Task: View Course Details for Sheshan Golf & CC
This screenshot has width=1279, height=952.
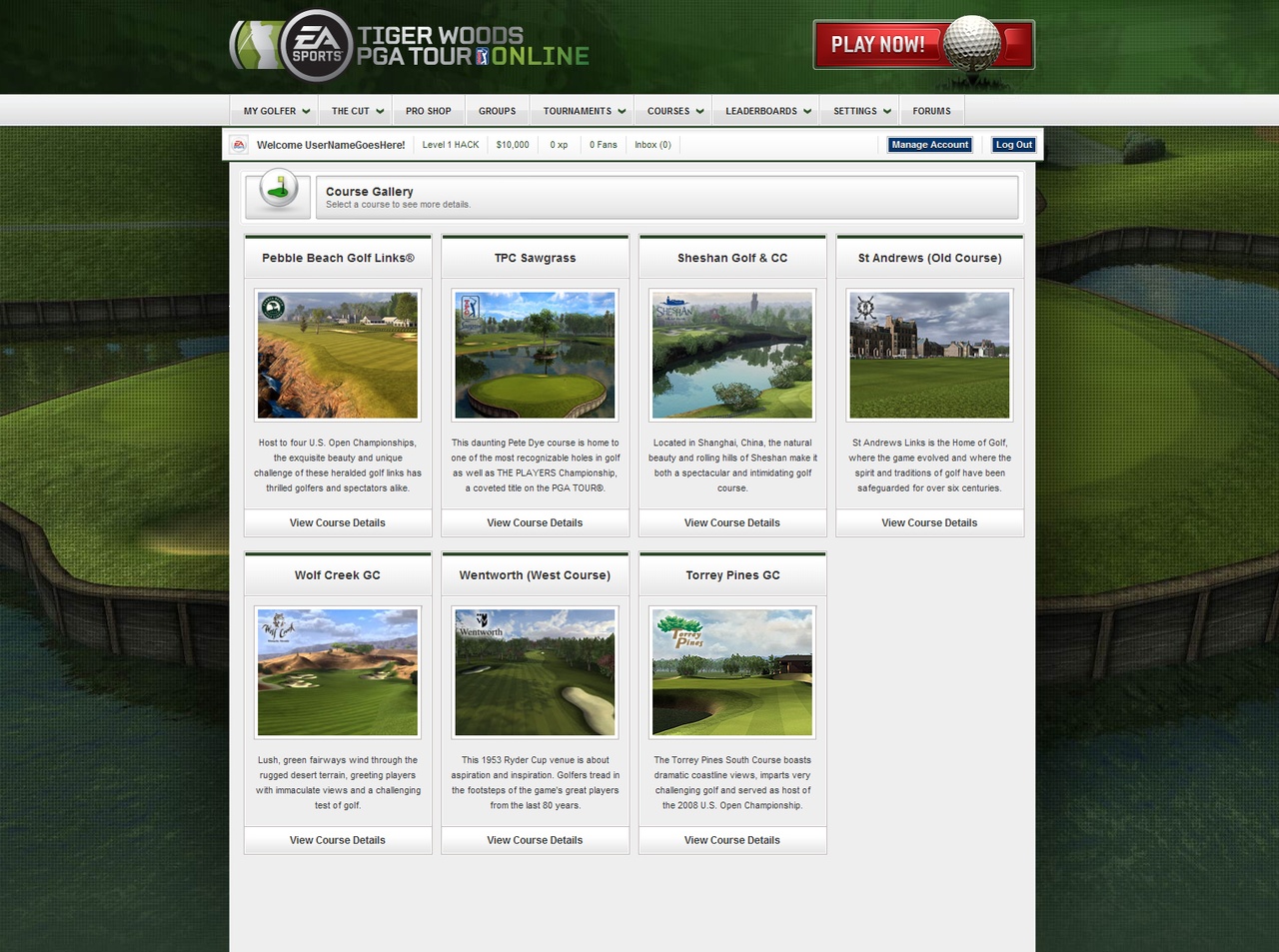Action: [x=732, y=522]
